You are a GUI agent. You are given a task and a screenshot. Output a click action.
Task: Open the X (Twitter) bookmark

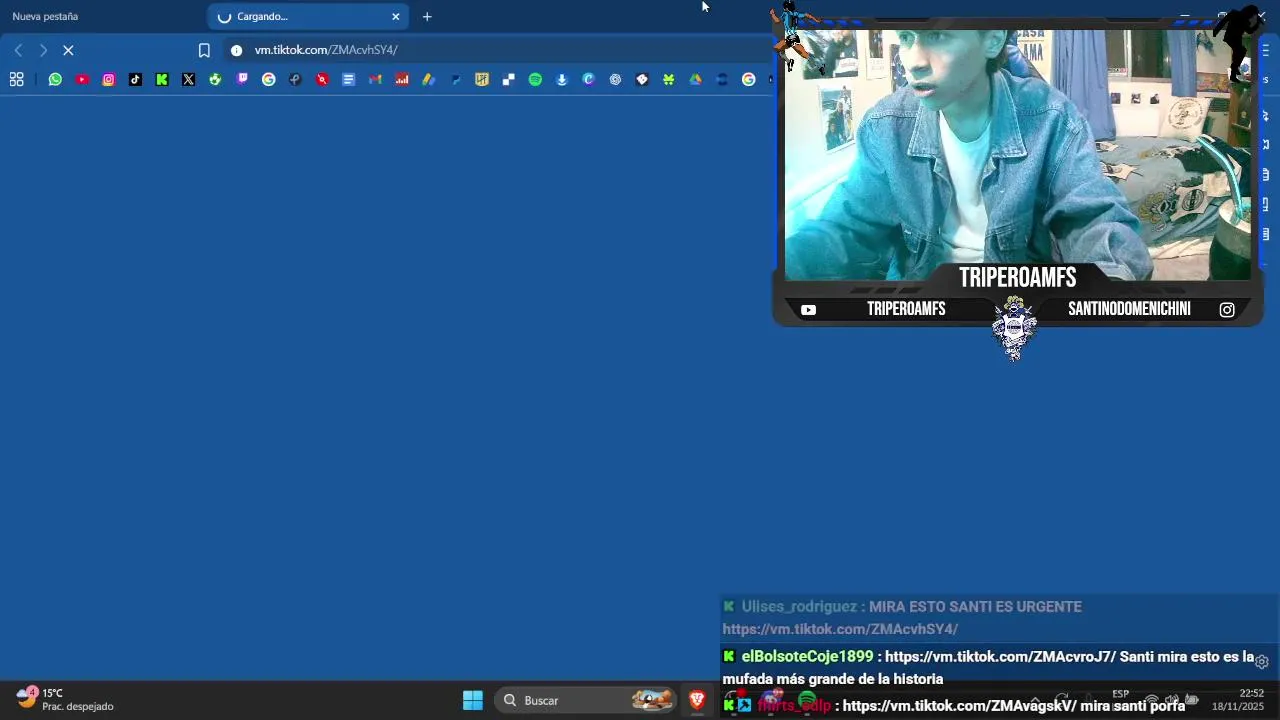coord(189,80)
